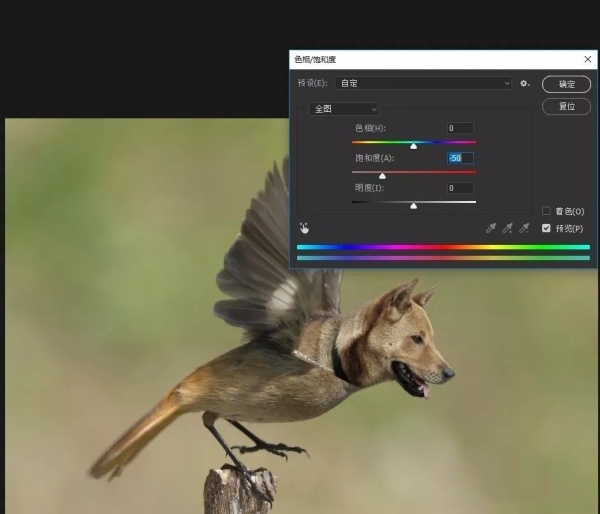This screenshot has width=600, height=514.
Task: Click the 色相(H) value input field
Action: (460, 128)
